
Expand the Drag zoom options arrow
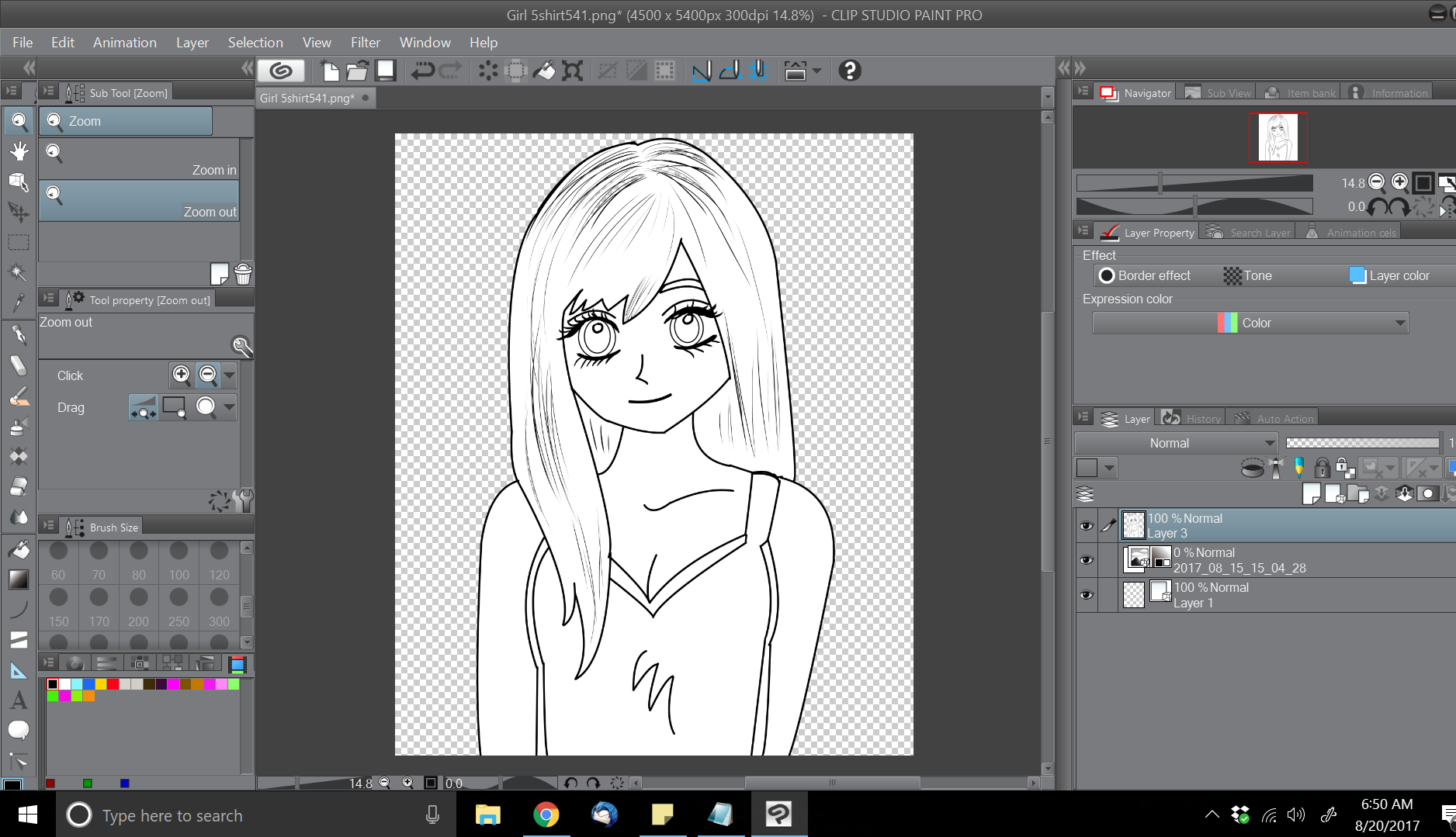(x=229, y=407)
